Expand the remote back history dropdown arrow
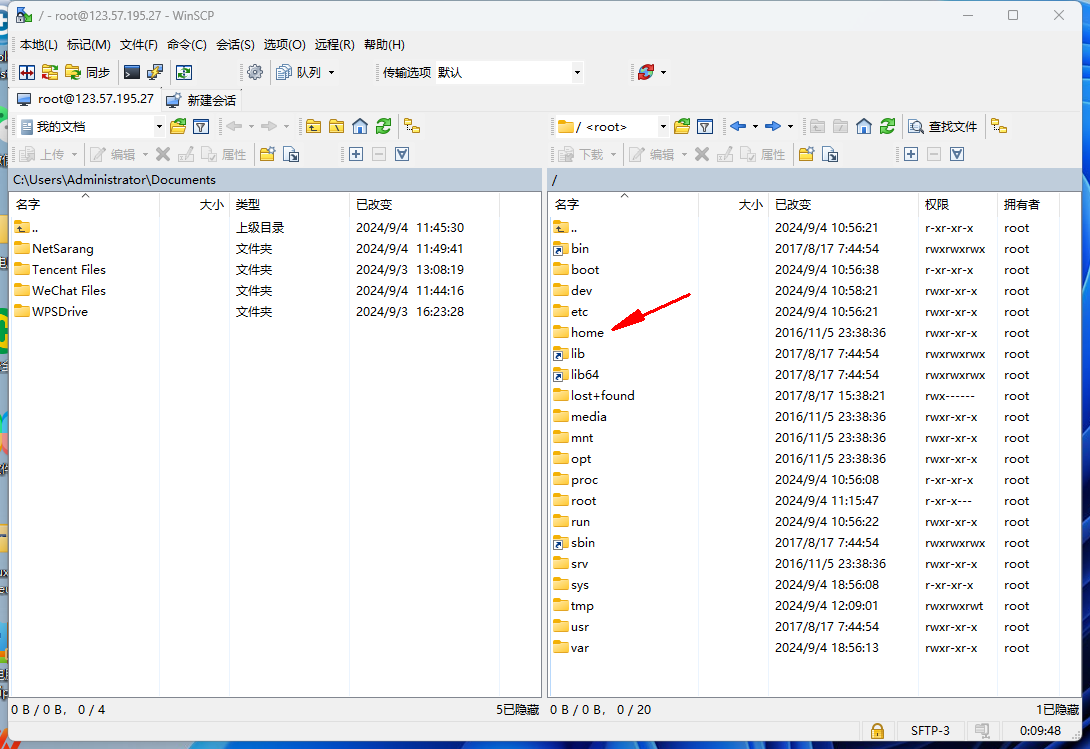Image resolution: width=1090 pixels, height=749 pixels. click(755, 127)
